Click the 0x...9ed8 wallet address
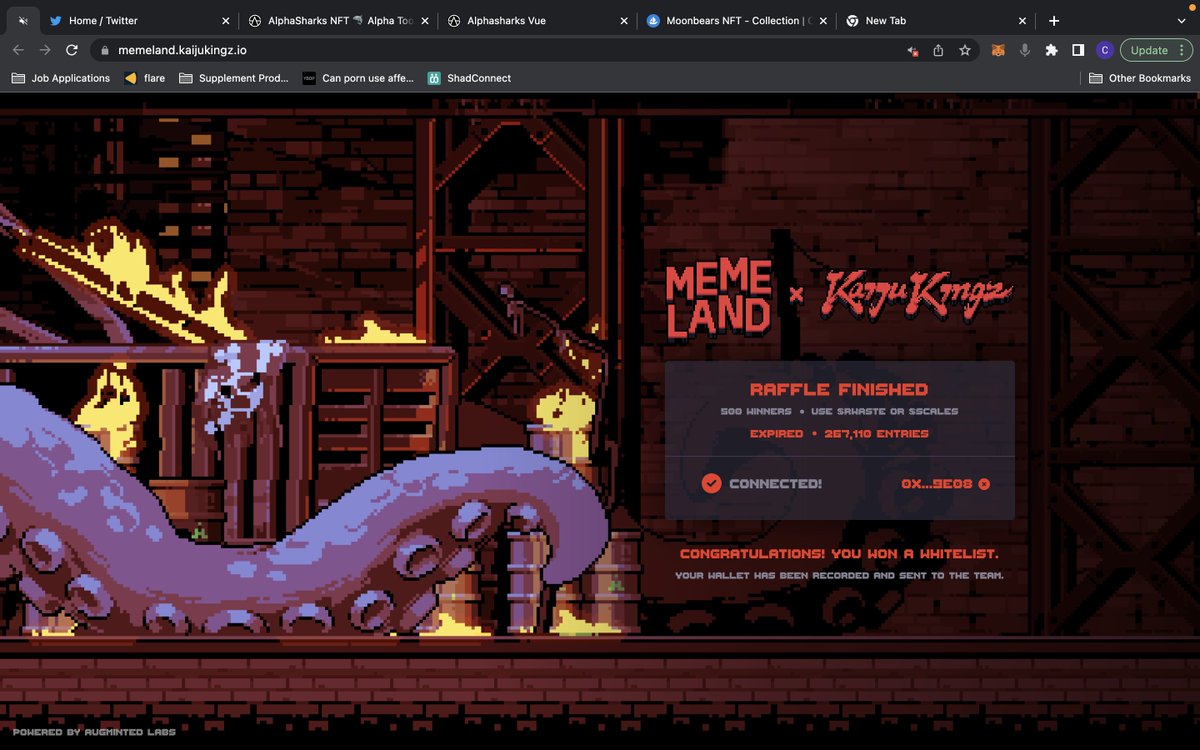Screen dimensions: 1200x750 pyautogui.click(x=937, y=484)
